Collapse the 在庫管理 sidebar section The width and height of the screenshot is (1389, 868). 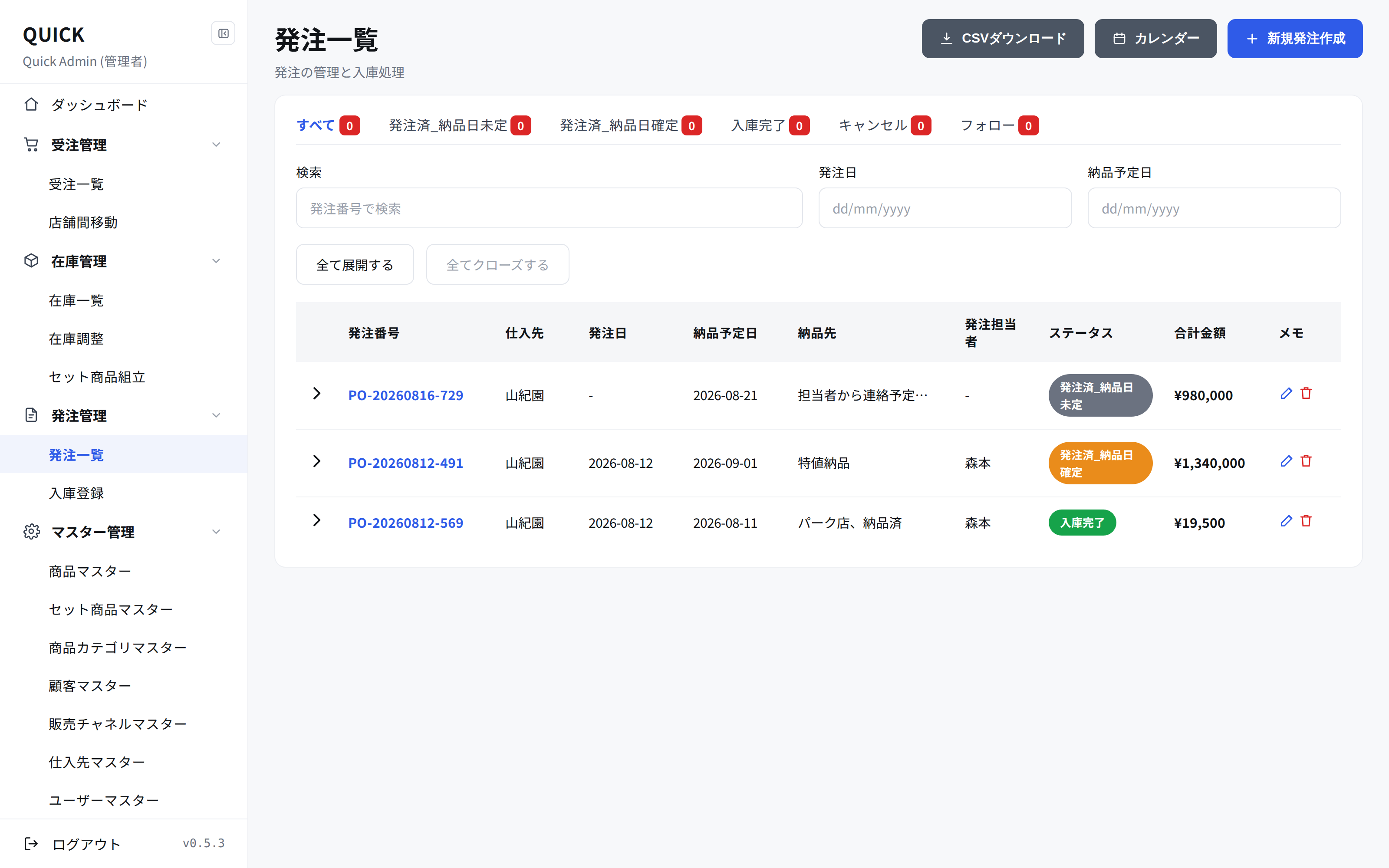coord(217,261)
